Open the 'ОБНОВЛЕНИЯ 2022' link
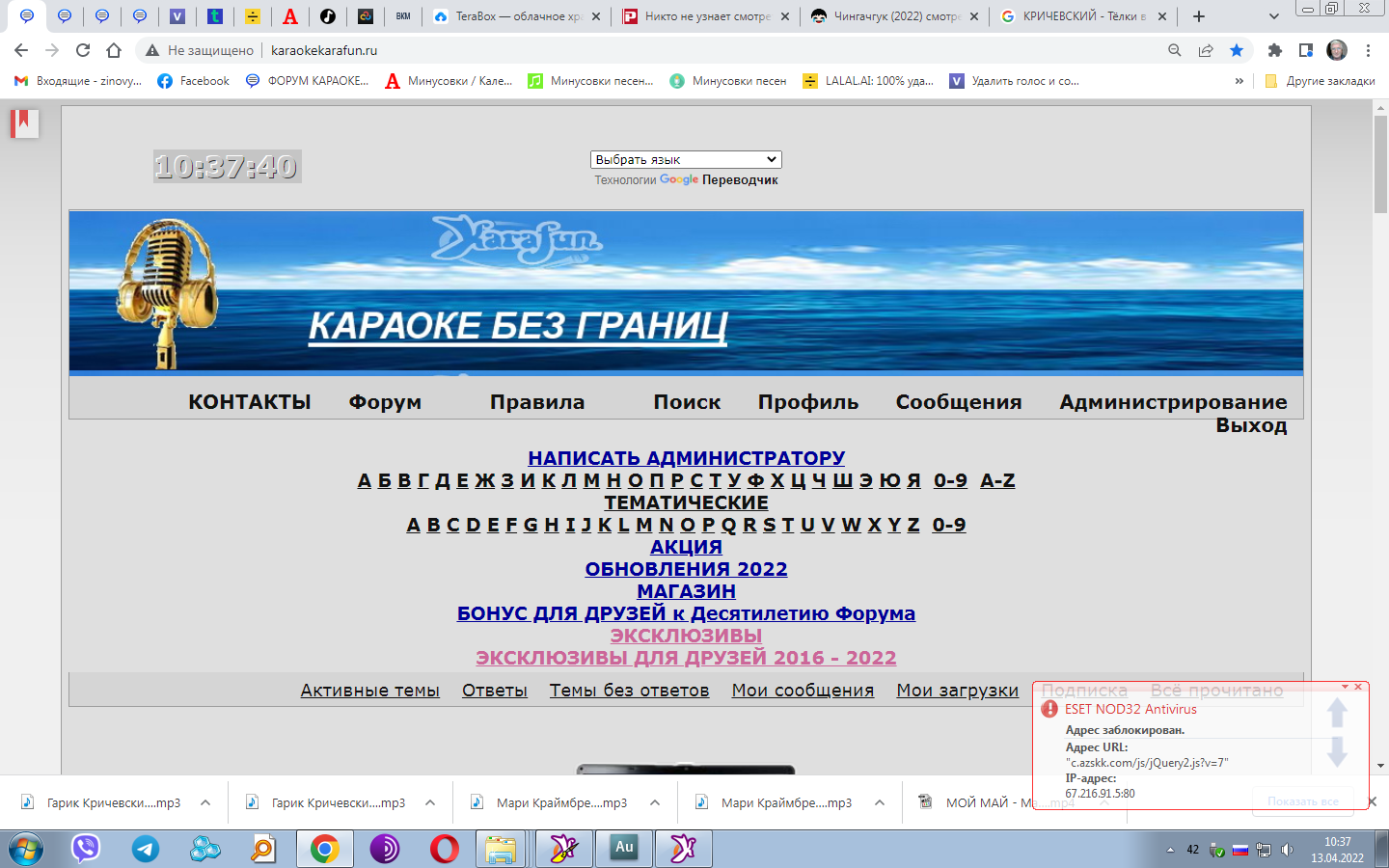 [x=686, y=569]
